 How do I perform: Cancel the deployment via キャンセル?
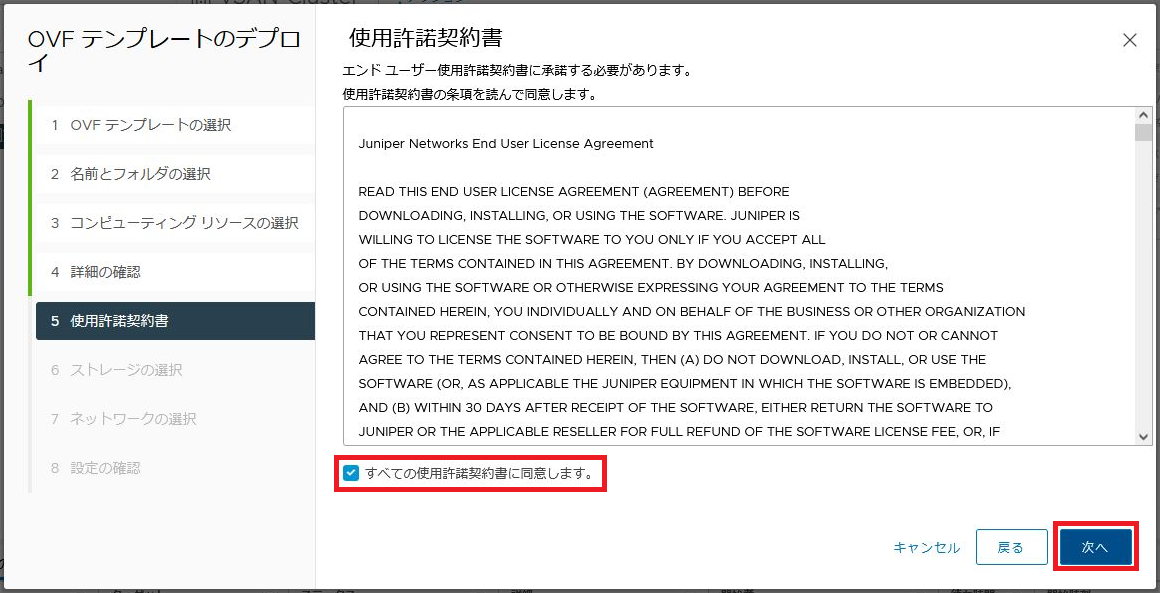tap(926, 547)
